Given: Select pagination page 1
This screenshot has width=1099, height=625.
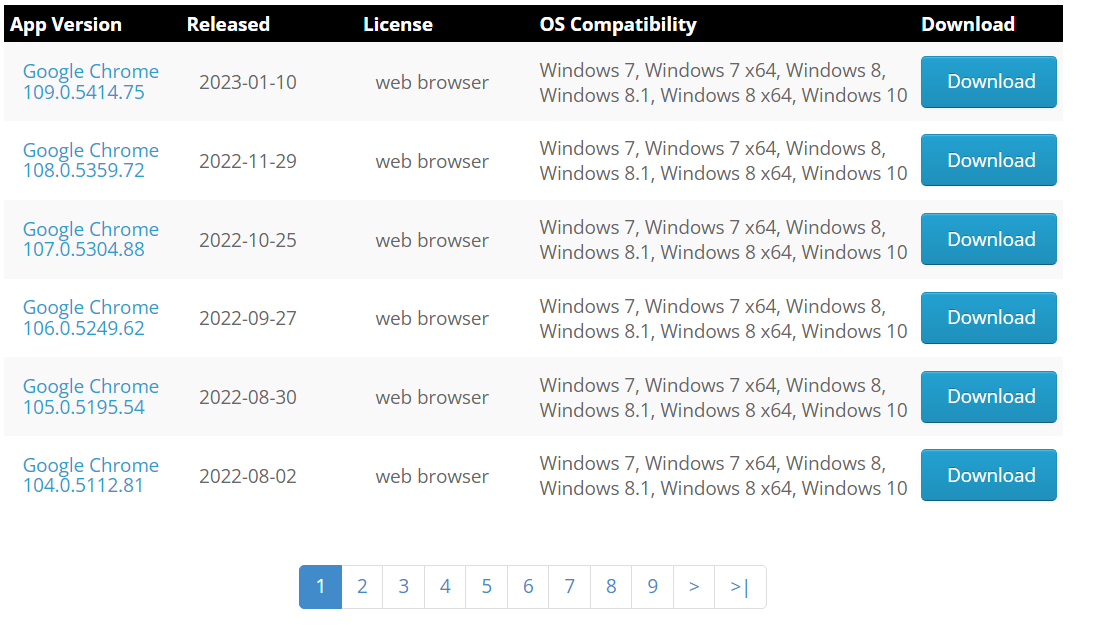Looking at the screenshot, I should (x=320, y=587).
